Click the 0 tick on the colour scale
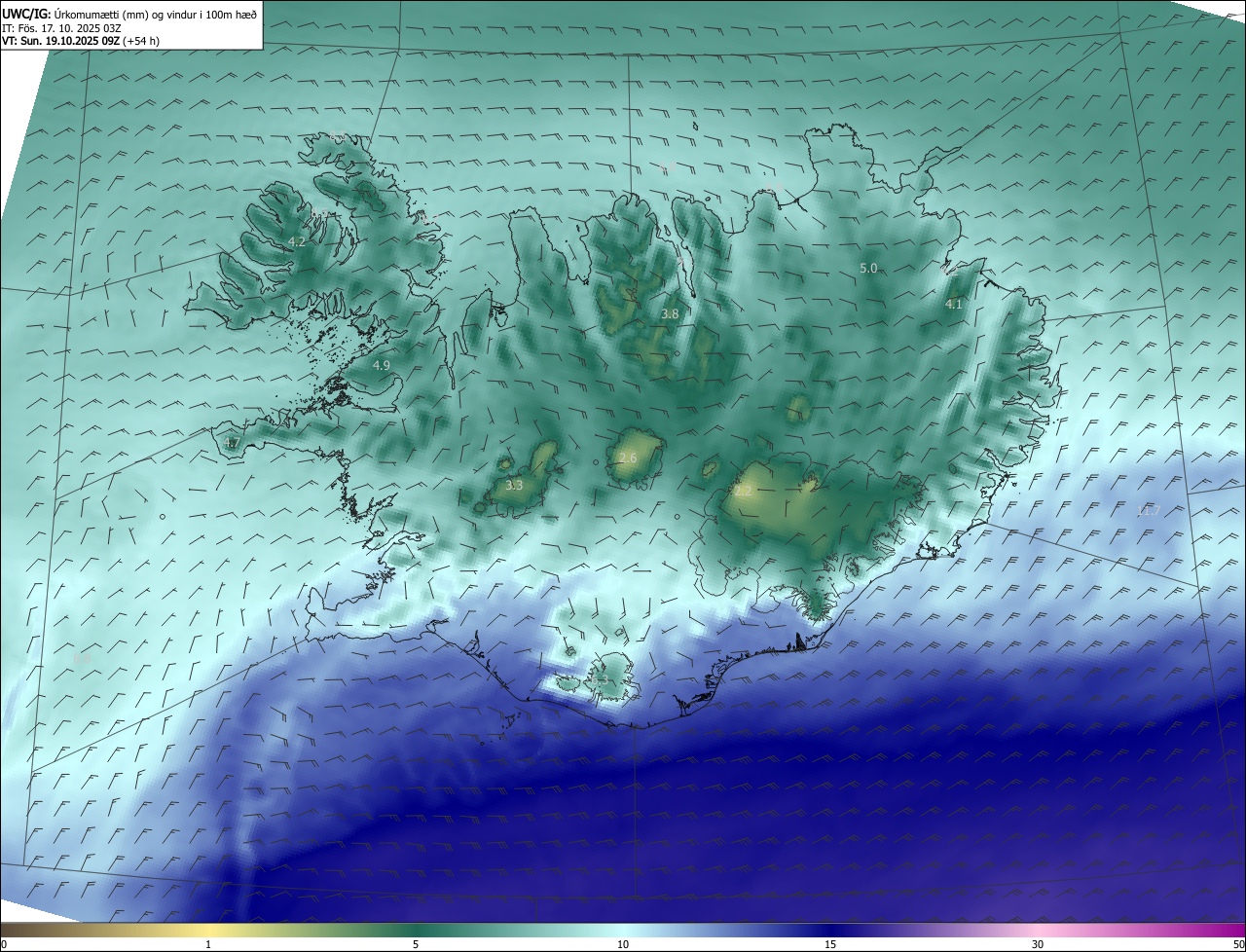The image size is (1246, 952). click(x=4, y=944)
